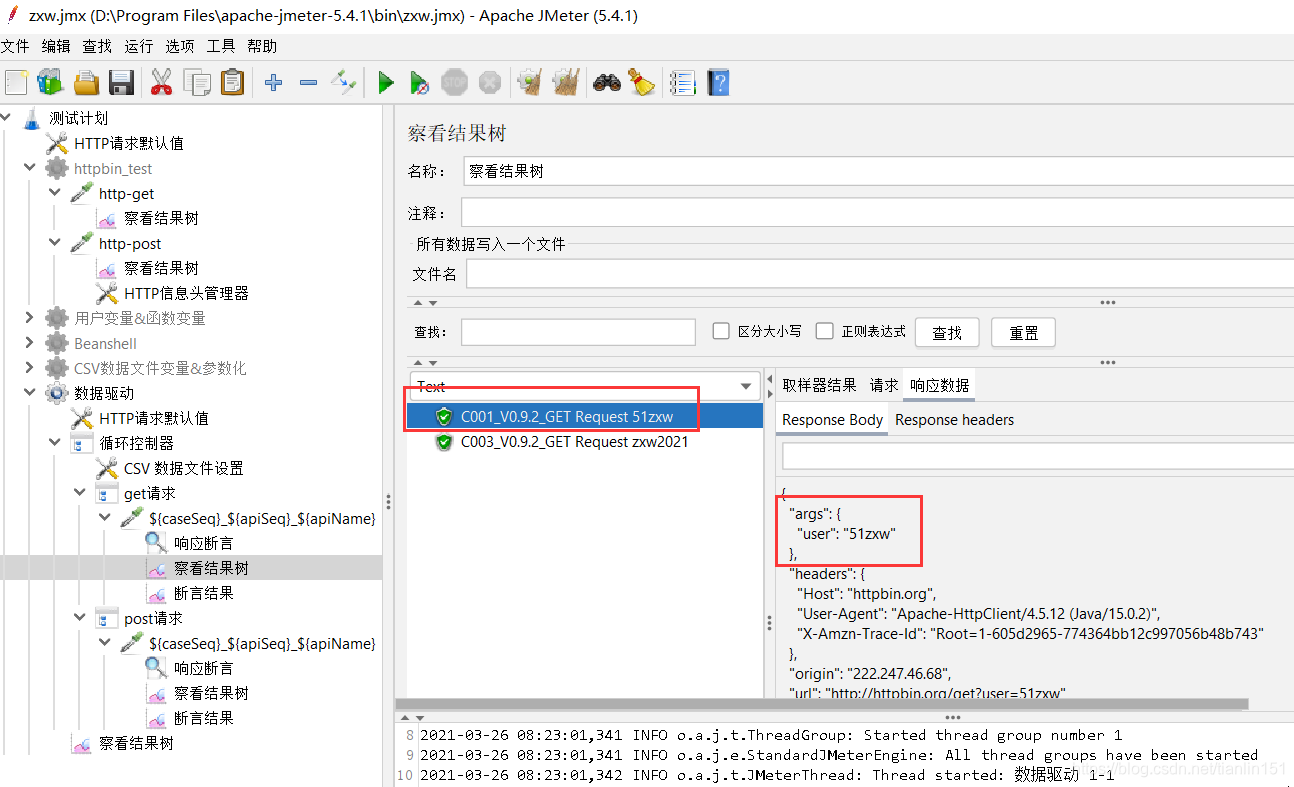Open help with the question mark icon

point(718,82)
